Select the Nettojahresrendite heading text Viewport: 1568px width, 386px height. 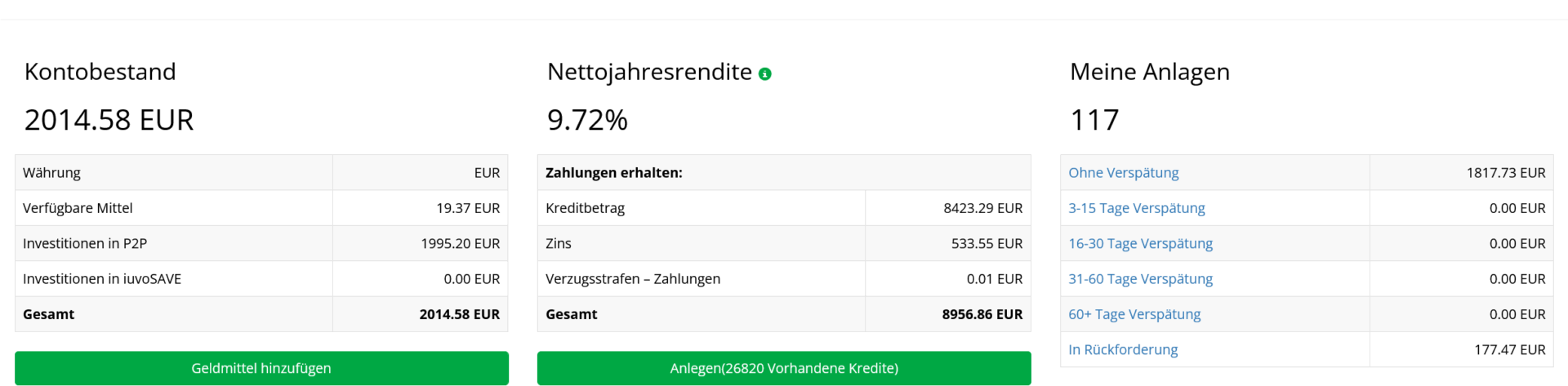[x=649, y=72]
